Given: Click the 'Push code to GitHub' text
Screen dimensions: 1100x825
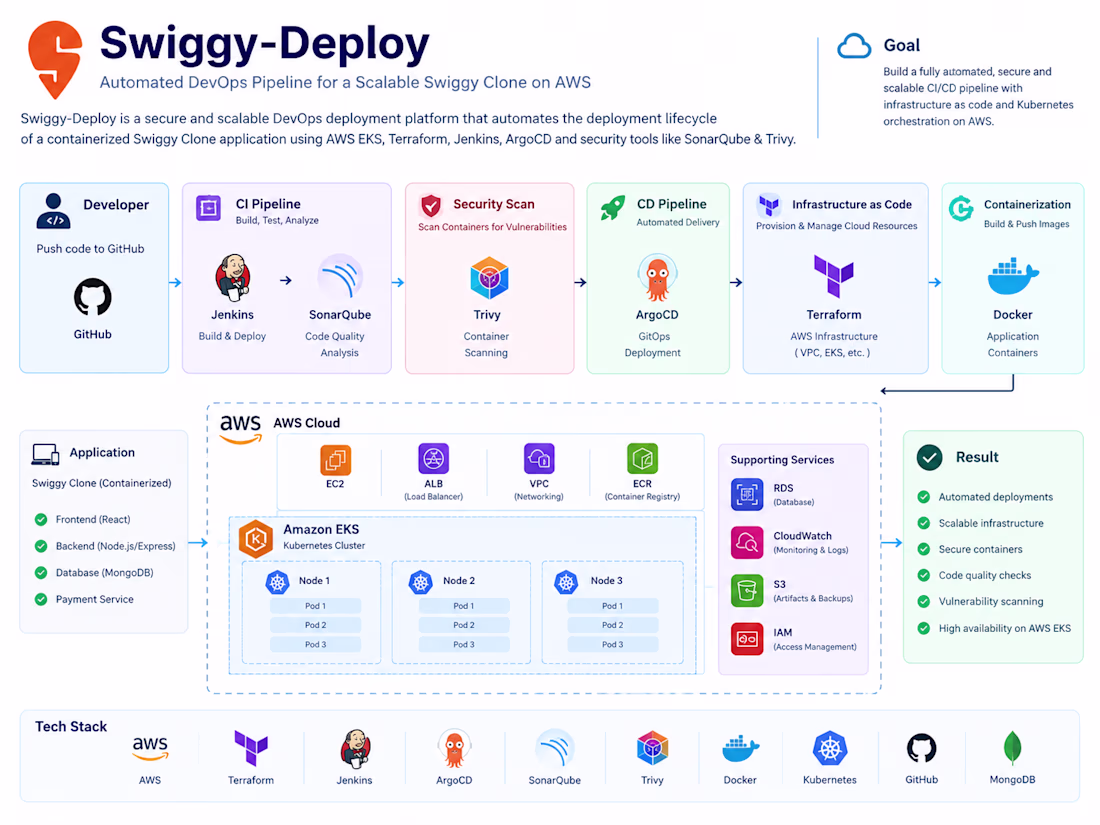Looking at the screenshot, I should pos(90,249).
